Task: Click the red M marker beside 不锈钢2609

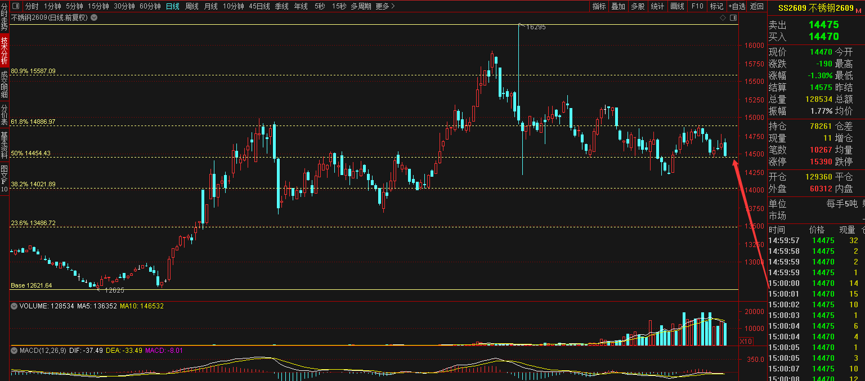Action: point(858,10)
